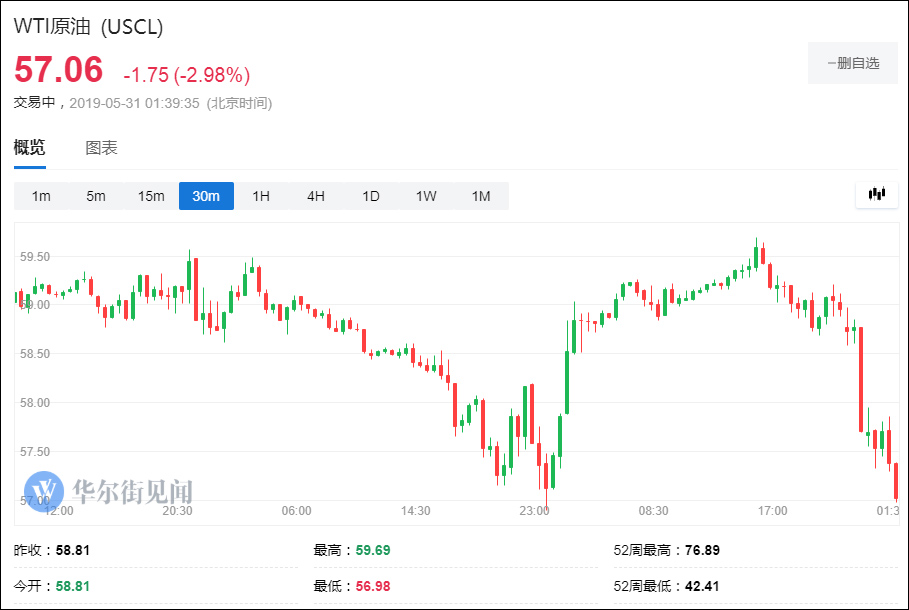The width and height of the screenshot is (909, 610).
Task: Select the 30m interval button
Action: tap(206, 196)
